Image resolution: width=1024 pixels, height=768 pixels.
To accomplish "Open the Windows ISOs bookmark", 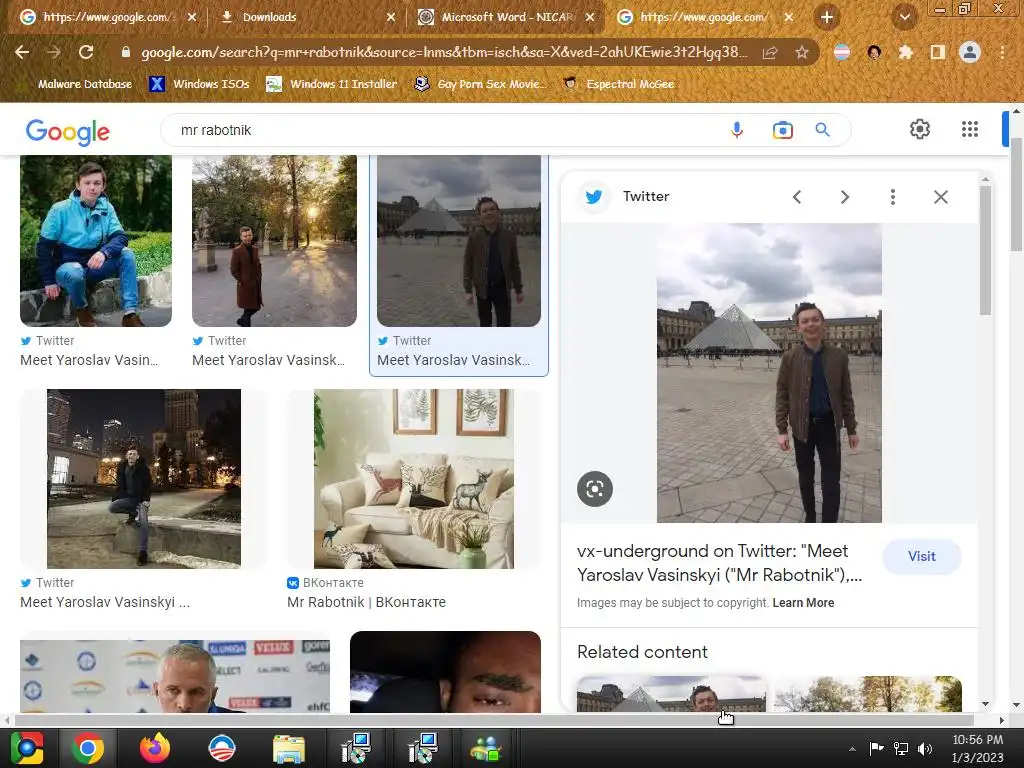I will coord(199,84).
